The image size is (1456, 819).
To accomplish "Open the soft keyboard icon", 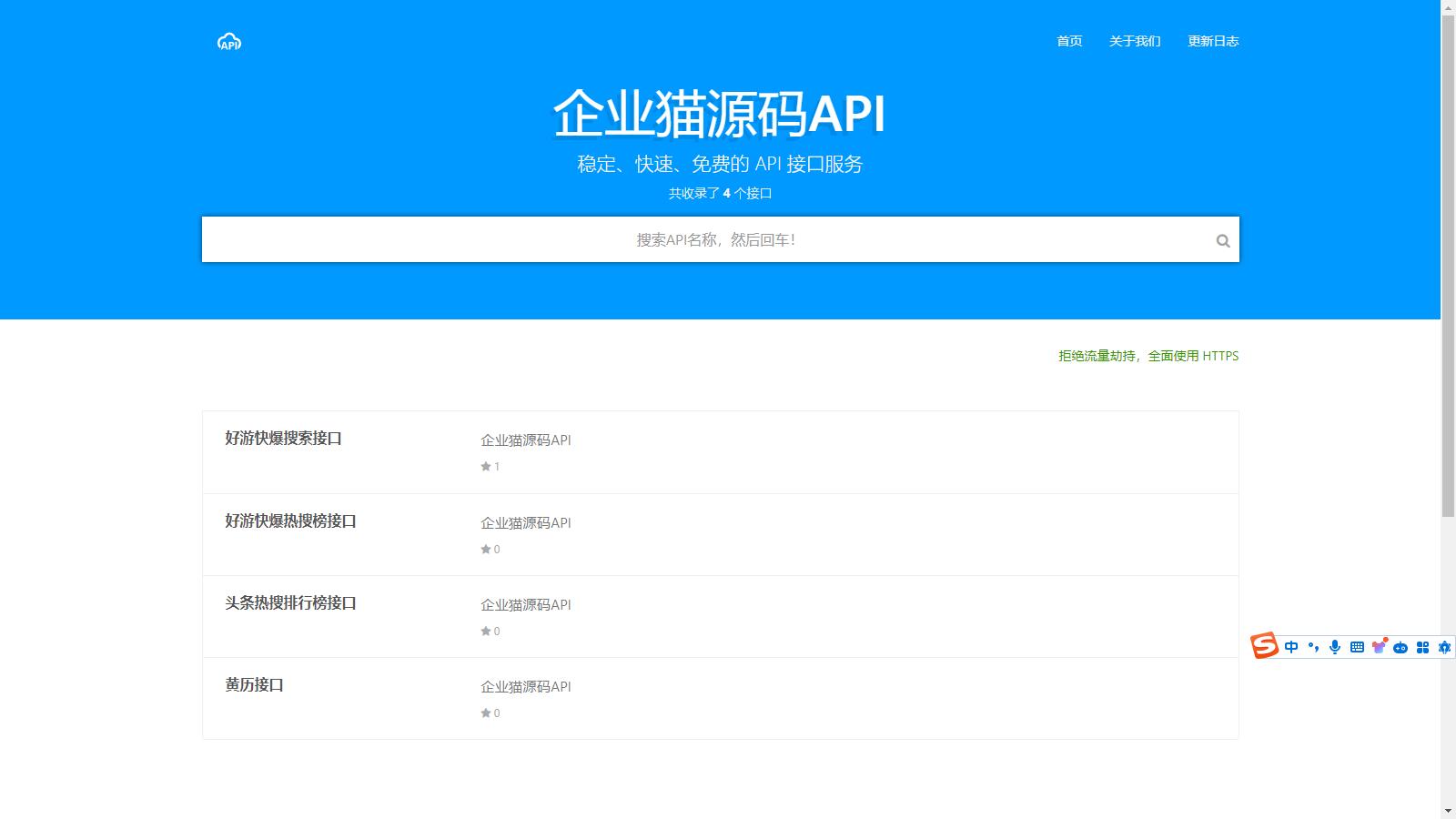I will coord(1357,647).
